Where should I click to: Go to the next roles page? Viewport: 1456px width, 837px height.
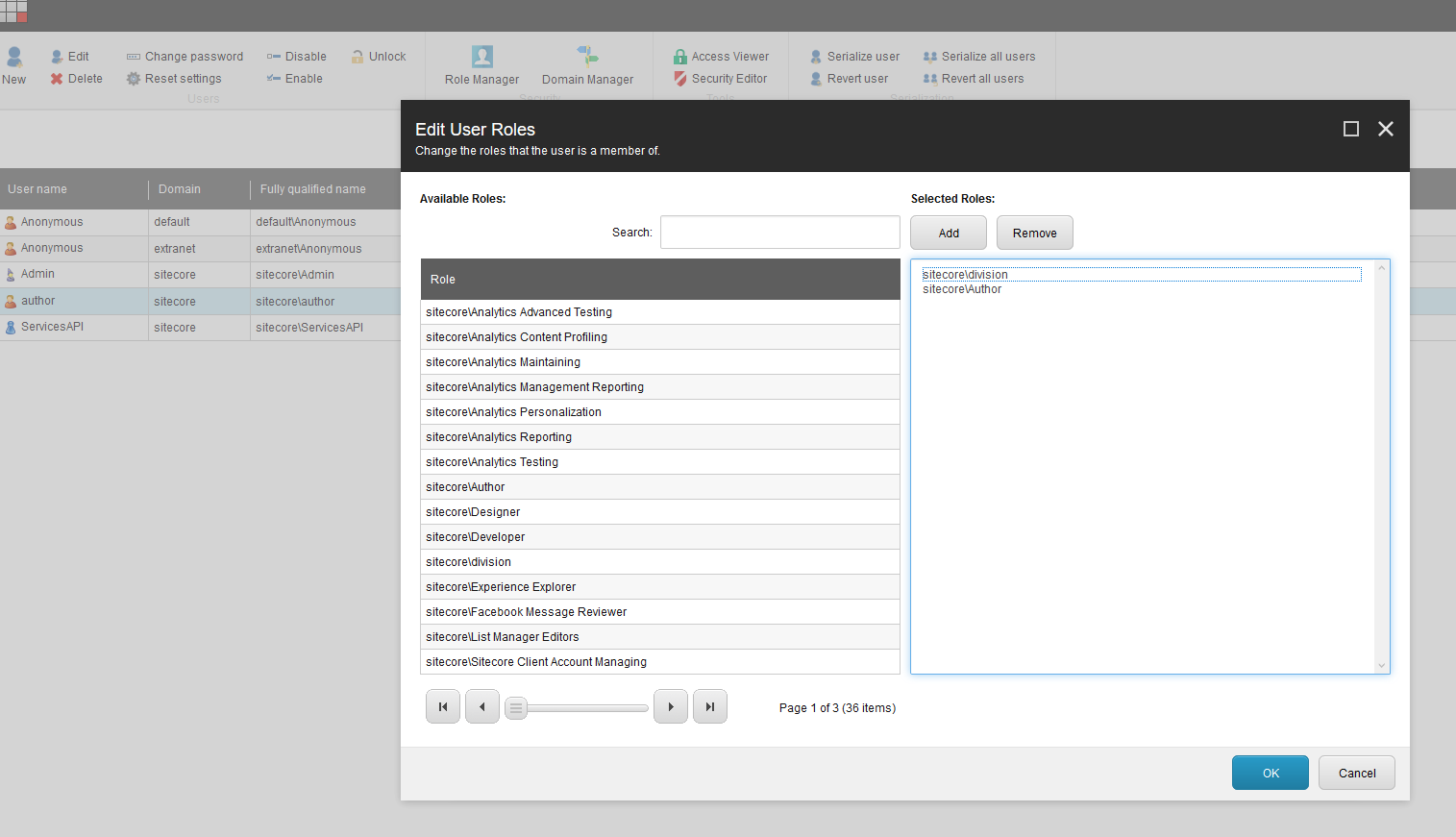(671, 706)
